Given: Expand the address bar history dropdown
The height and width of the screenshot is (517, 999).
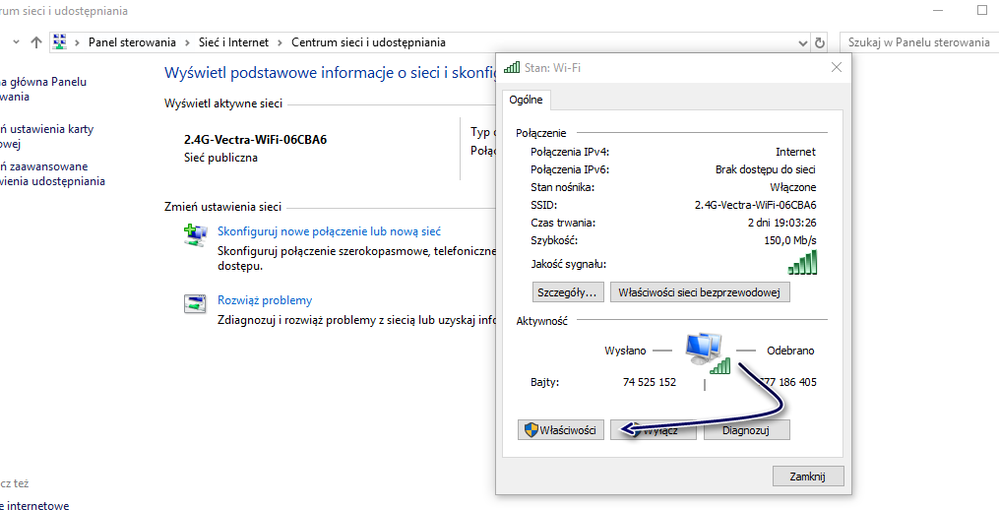Looking at the screenshot, I should tap(802, 43).
